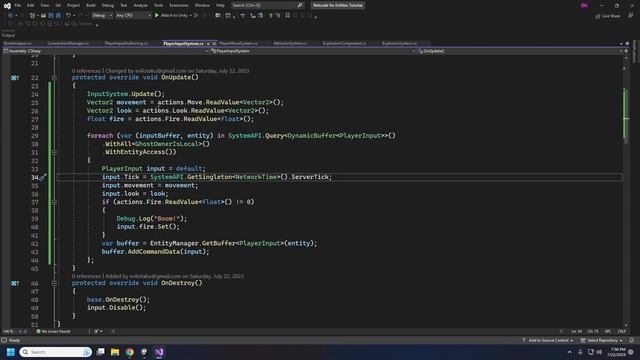Open the PlayerInputSystem type dropdown
Screen dimensions: 640x360
click(312, 51)
